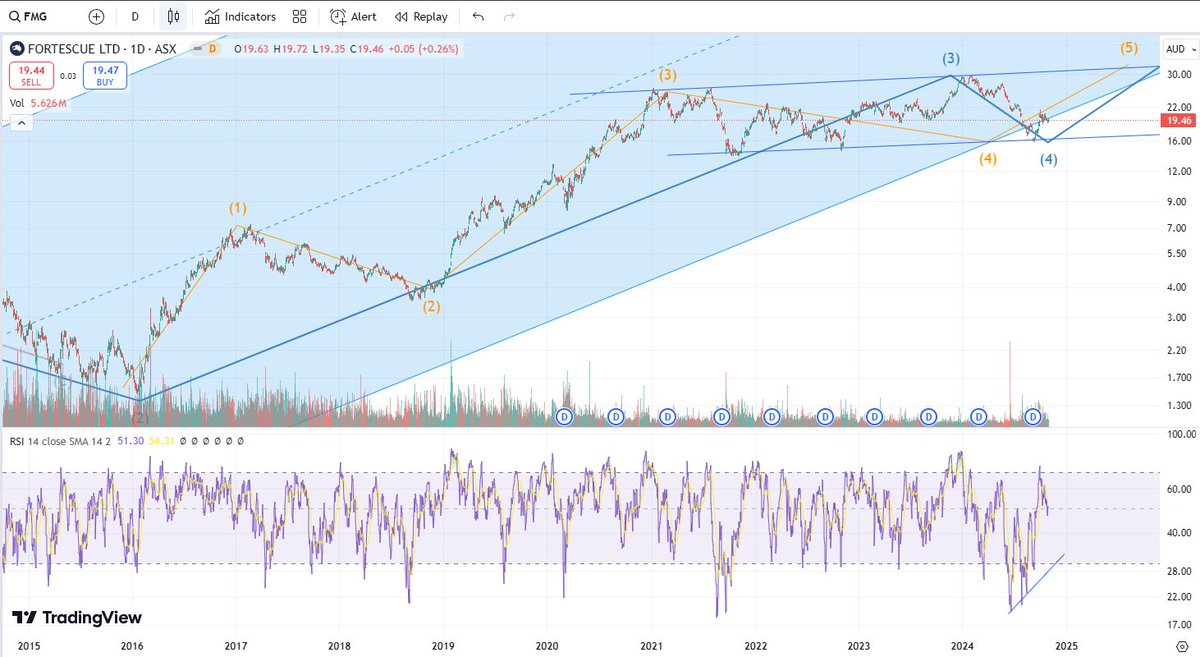Click the 2025 time axis label
This screenshot has height=657, width=1200.
click(x=1065, y=647)
